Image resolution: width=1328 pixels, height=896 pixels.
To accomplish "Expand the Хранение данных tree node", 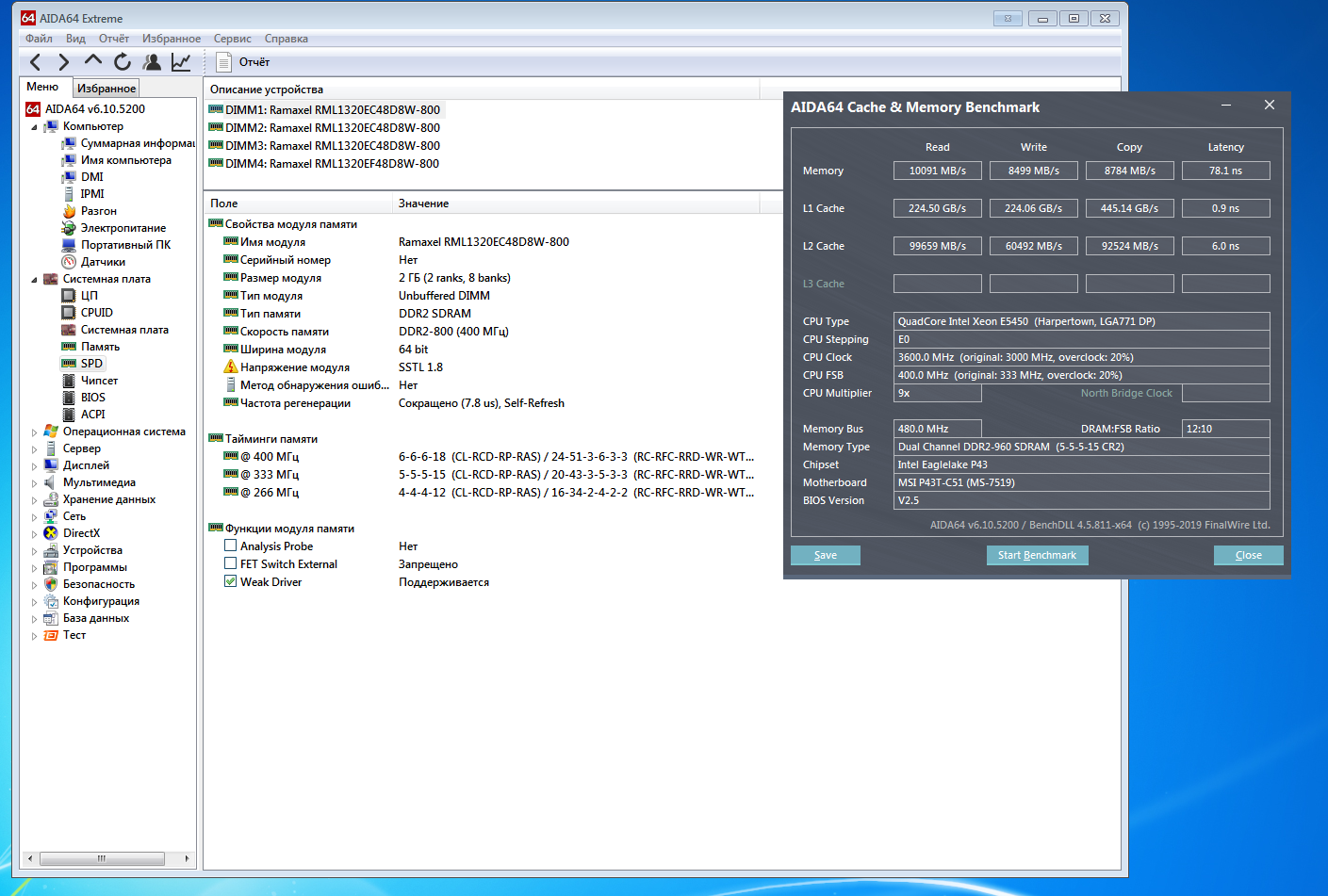I will pos(35,500).
